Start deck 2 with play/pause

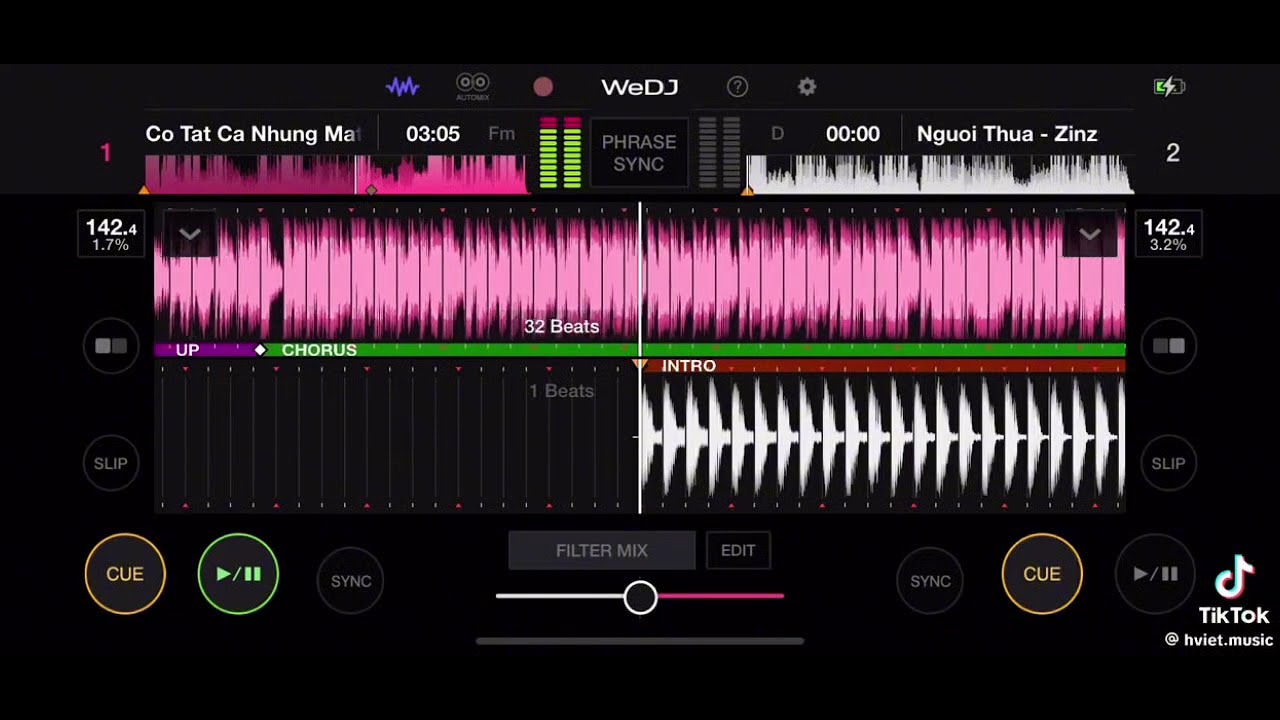pos(1155,574)
